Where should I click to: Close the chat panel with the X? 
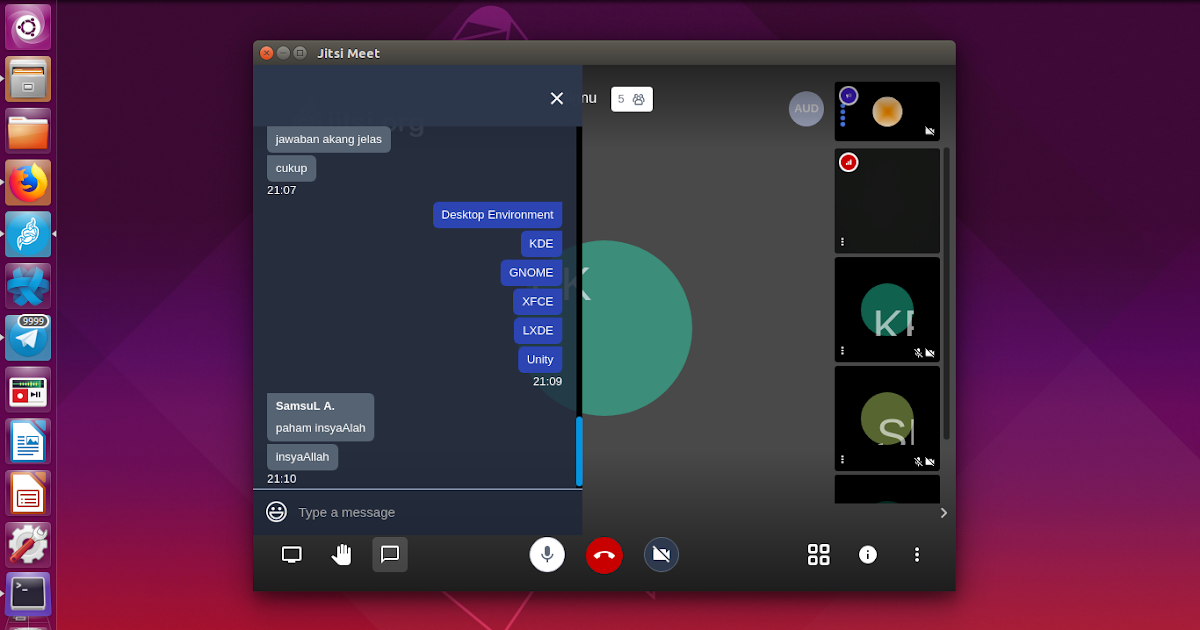coord(556,98)
